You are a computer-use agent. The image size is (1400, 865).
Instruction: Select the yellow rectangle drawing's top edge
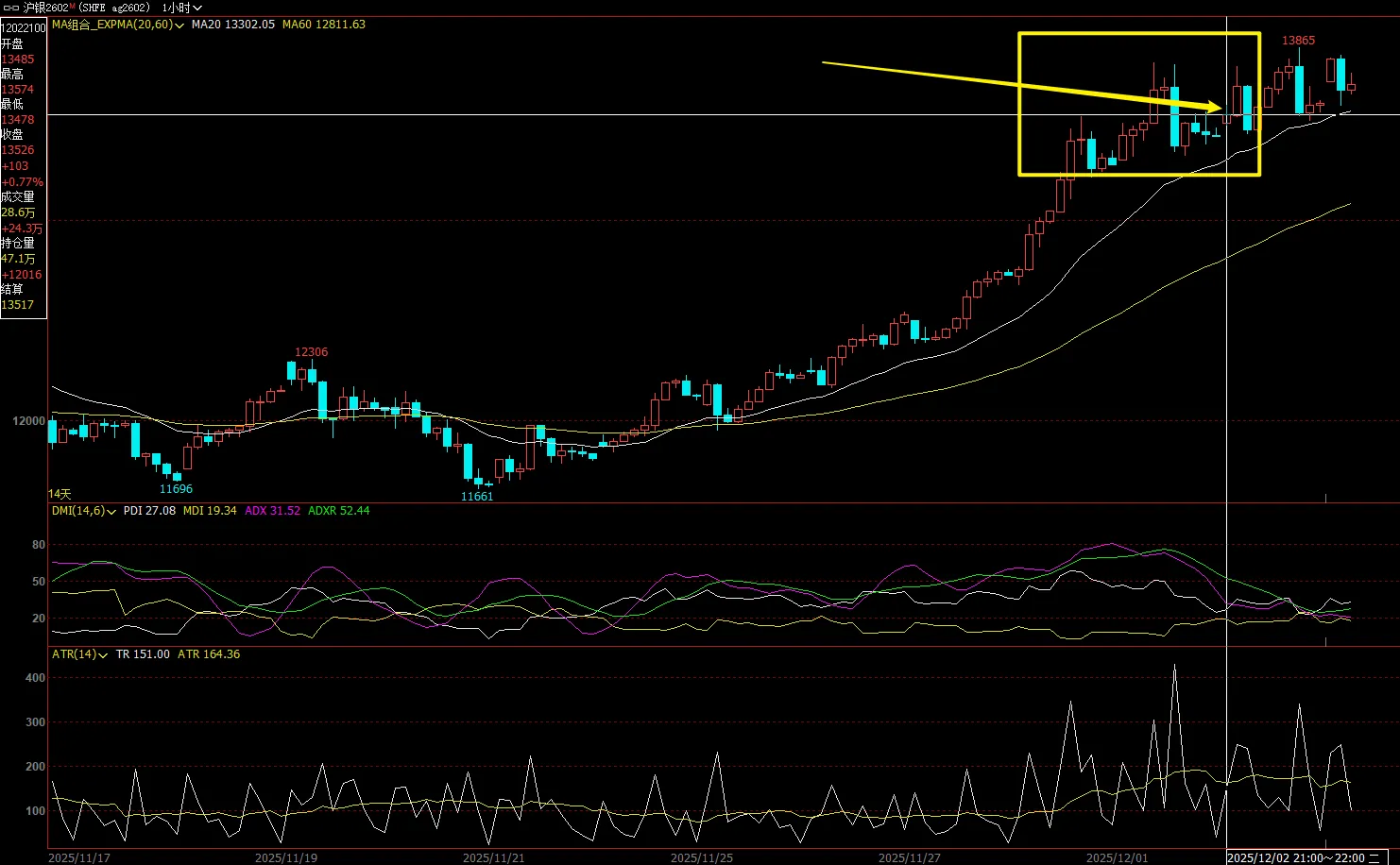1138,34
